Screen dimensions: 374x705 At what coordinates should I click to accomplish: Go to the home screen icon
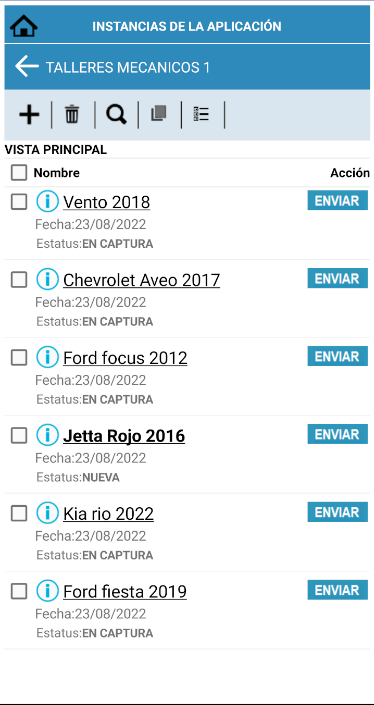(24, 26)
